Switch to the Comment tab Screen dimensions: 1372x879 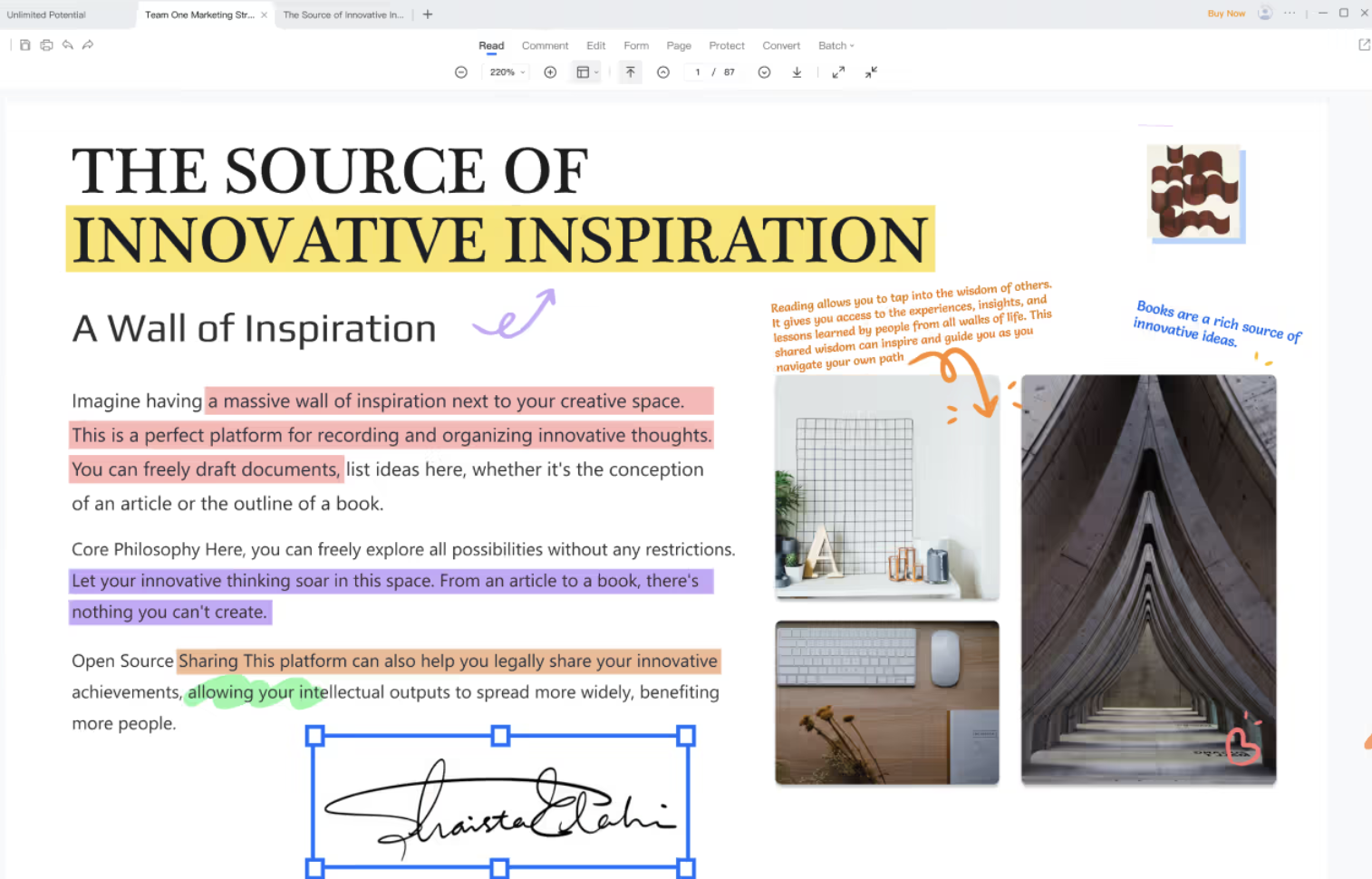545,45
